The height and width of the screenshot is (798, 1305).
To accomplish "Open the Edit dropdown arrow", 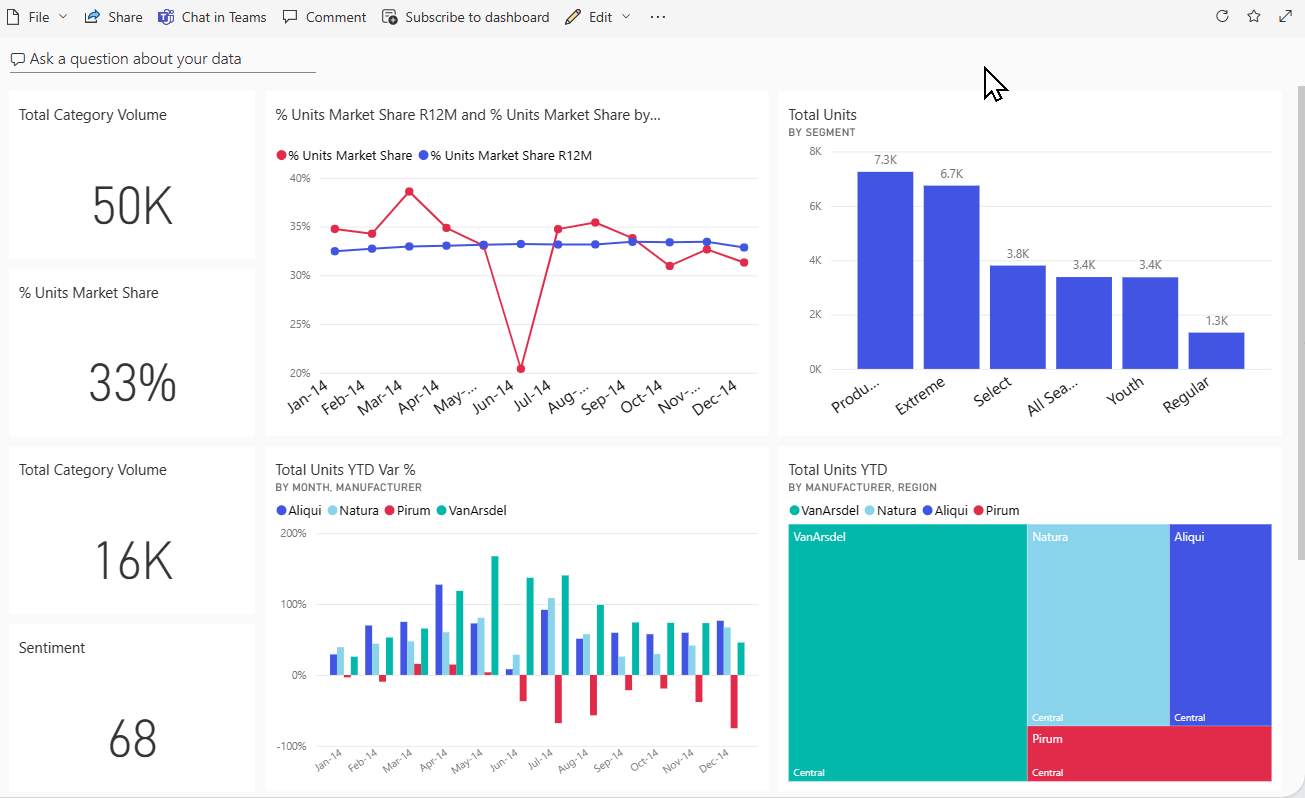I will click(x=626, y=17).
